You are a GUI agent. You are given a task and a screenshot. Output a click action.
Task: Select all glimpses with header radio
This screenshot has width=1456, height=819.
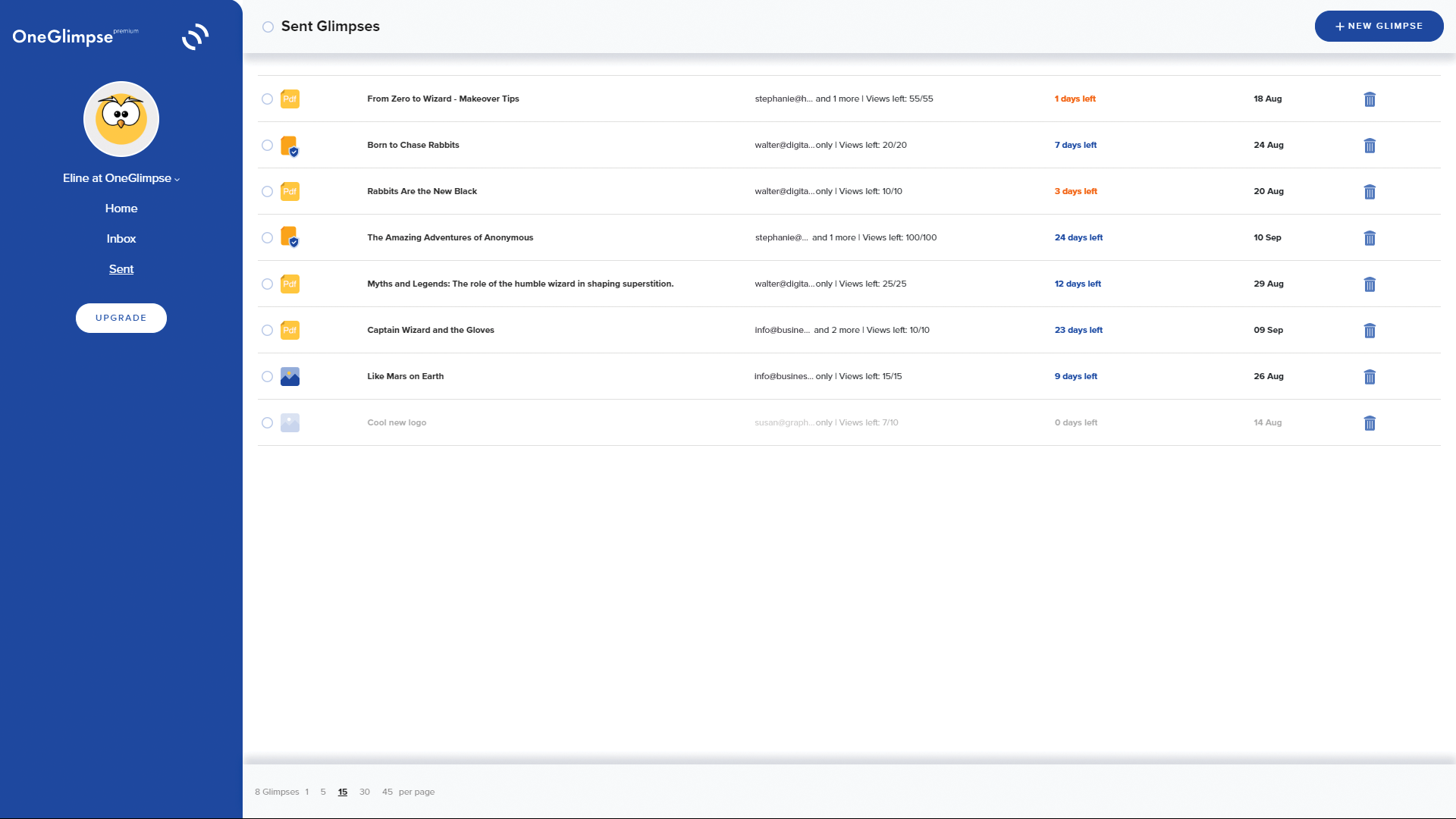pyautogui.click(x=268, y=27)
